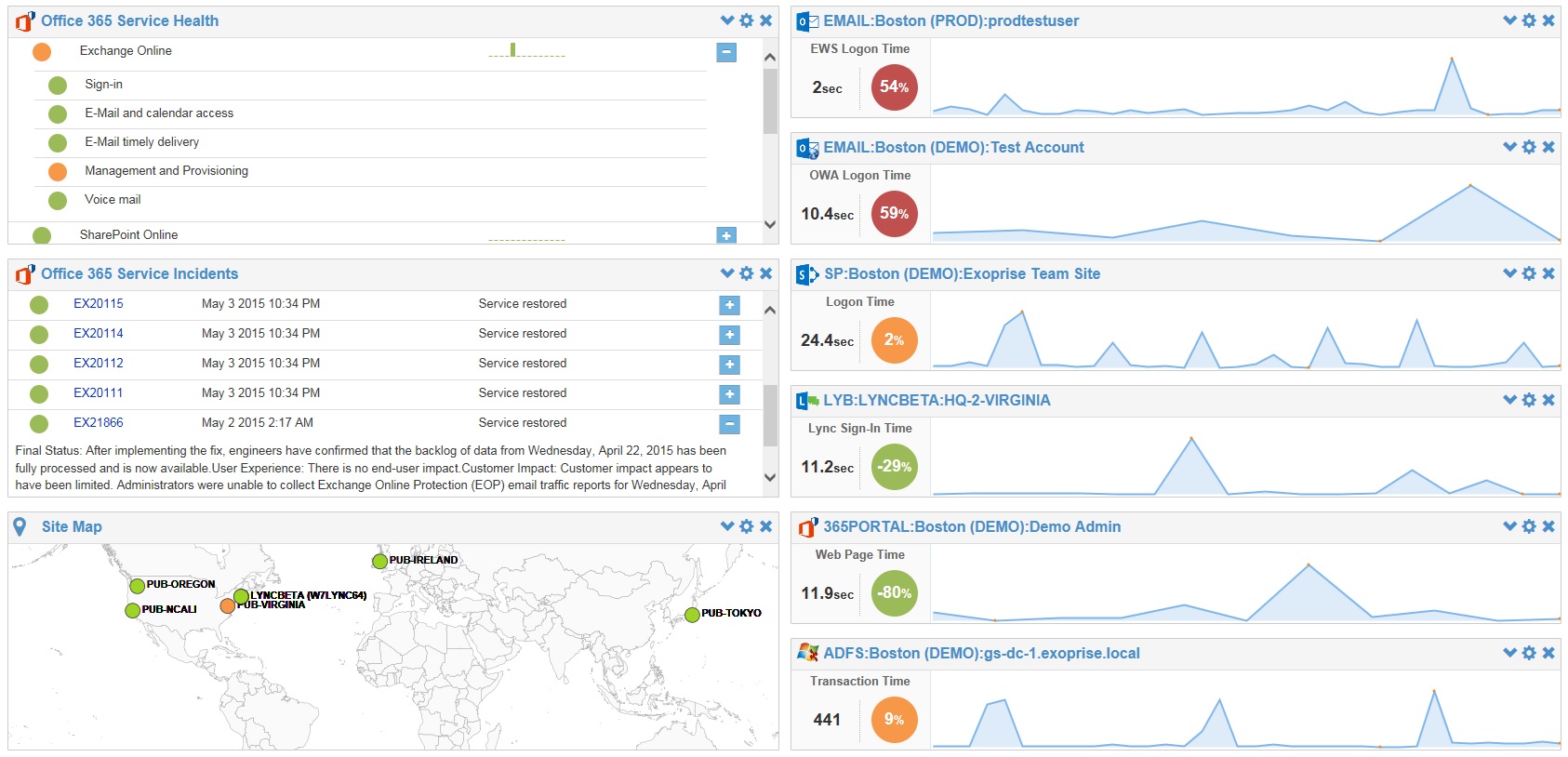Collapse Office 365 Service Incidents chevron
The height and width of the screenshot is (757, 1568).
pos(727,273)
